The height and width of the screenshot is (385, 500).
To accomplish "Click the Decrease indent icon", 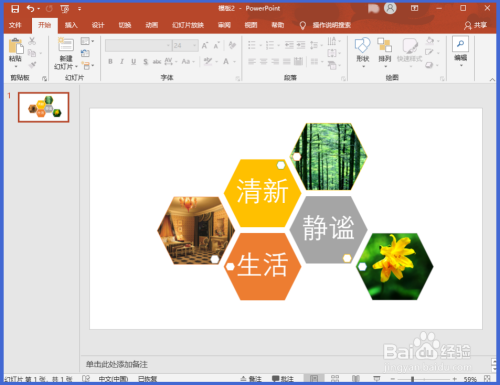I will [289, 45].
